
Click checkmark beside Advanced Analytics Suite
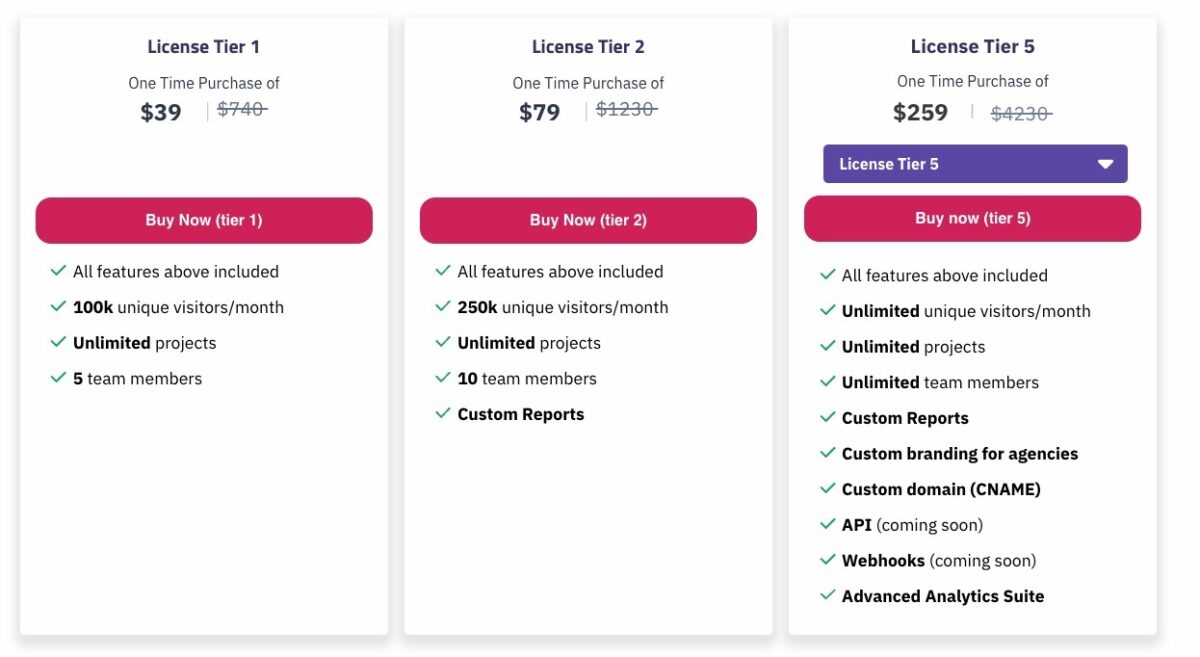(827, 595)
